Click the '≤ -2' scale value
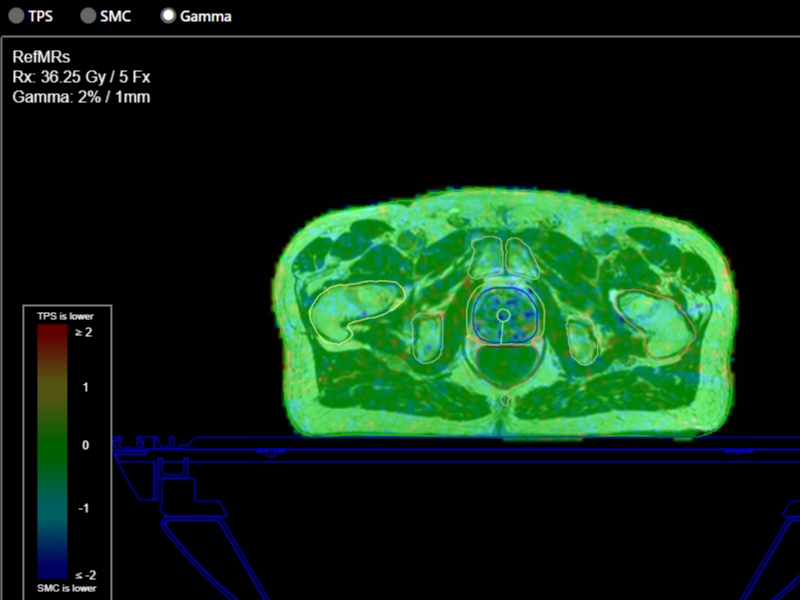 tap(85, 575)
